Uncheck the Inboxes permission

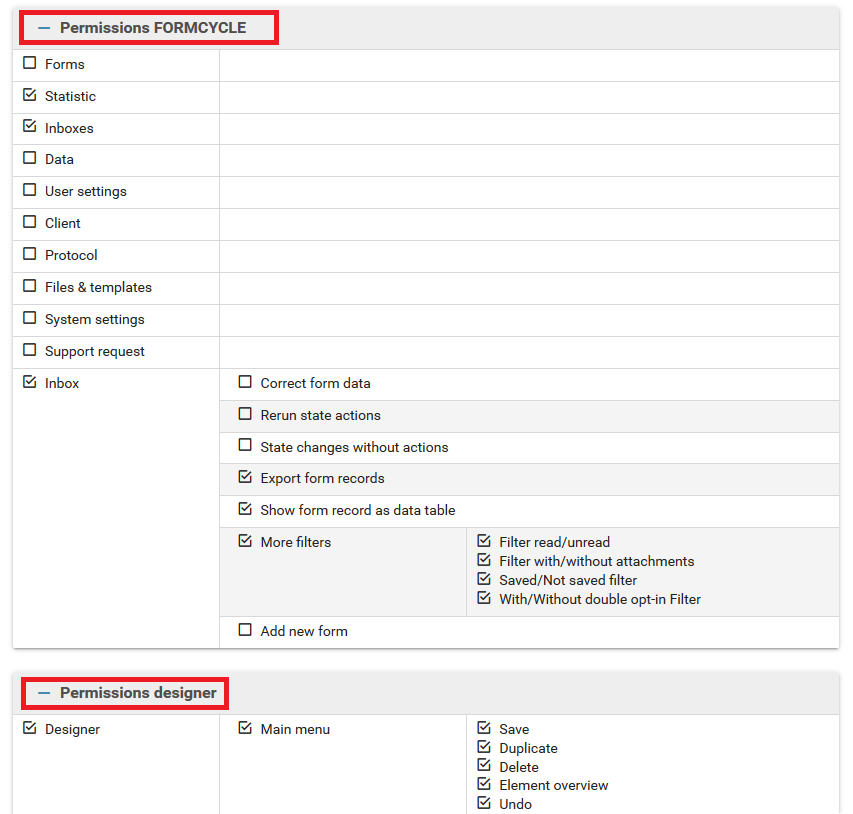[30, 128]
